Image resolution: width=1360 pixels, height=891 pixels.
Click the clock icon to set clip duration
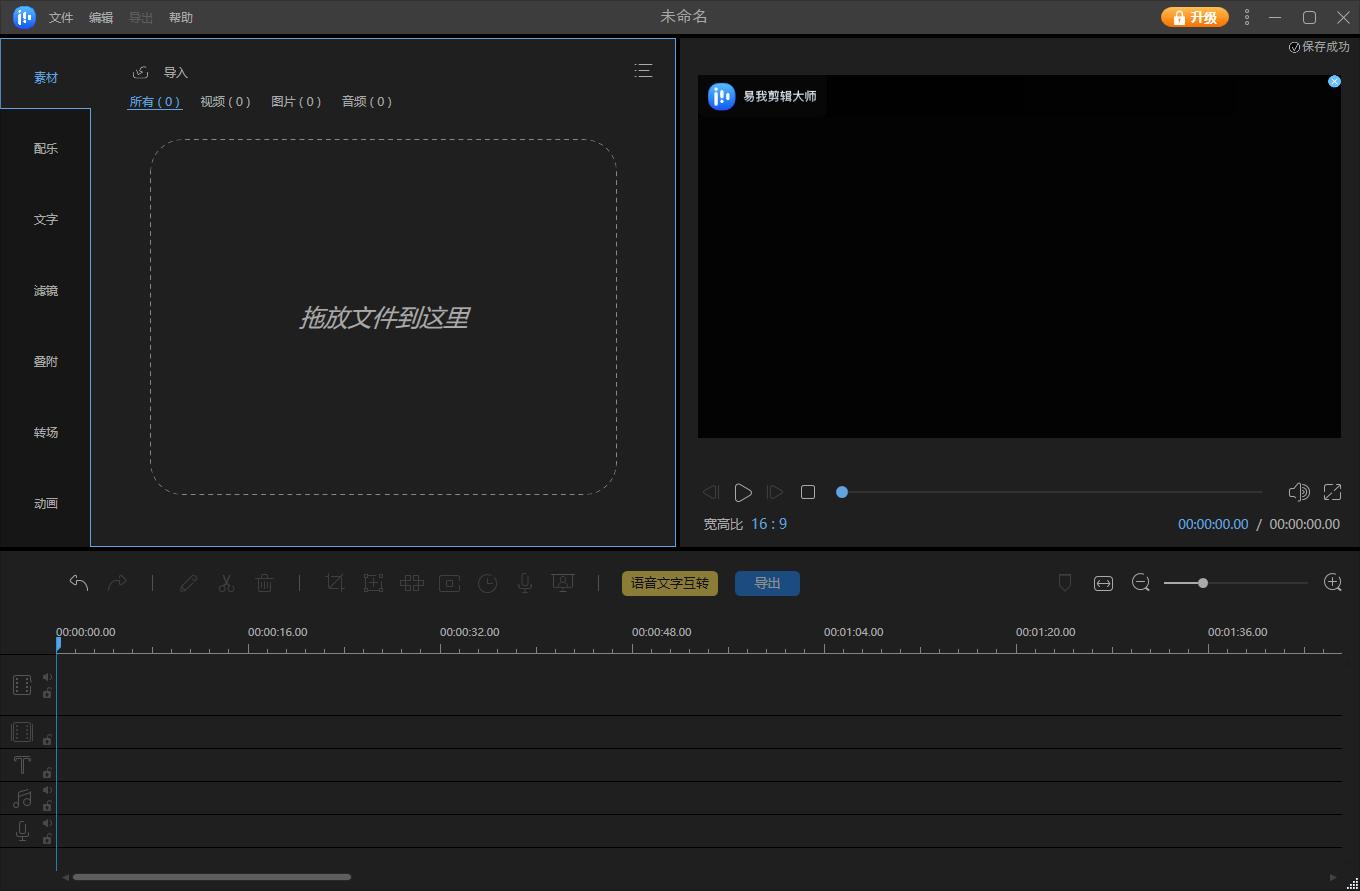(487, 583)
